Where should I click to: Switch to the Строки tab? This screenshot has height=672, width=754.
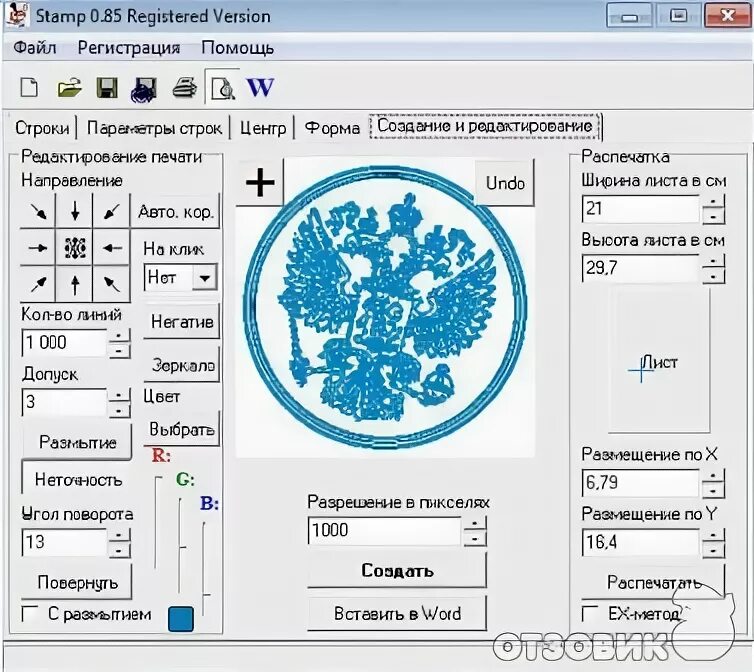tap(42, 128)
